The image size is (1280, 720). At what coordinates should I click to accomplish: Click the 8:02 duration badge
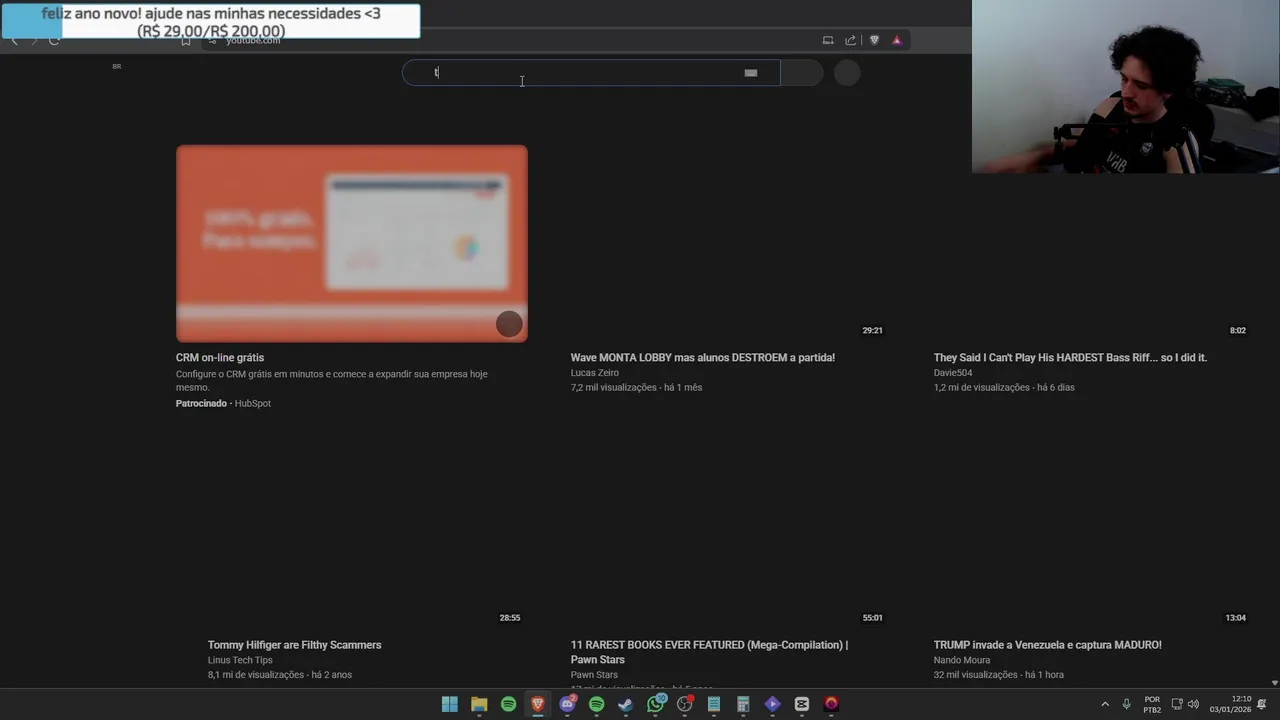point(1238,330)
